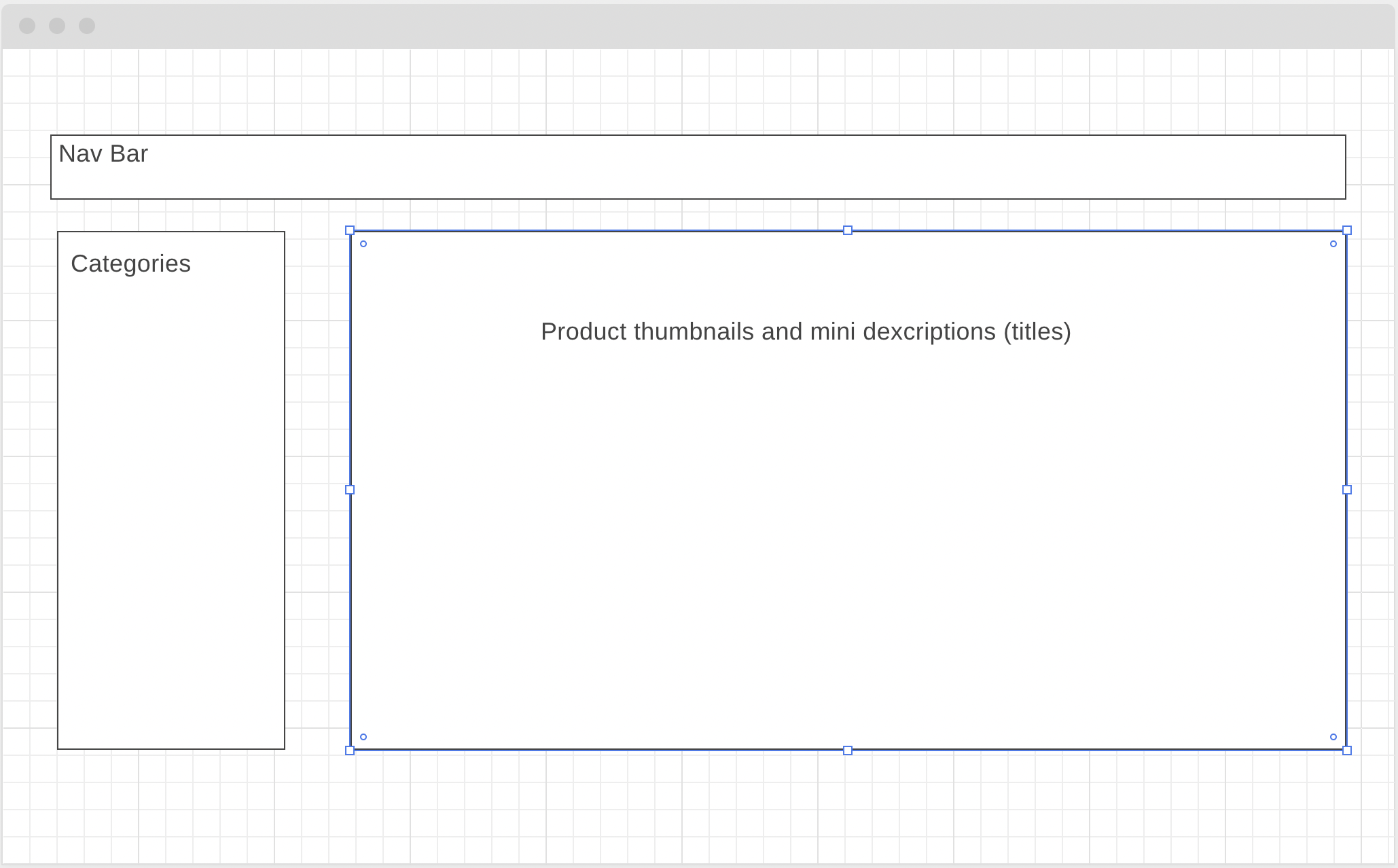Image resolution: width=1398 pixels, height=868 pixels.
Task: Click the bottom-left corner resize handle
Action: pos(349,750)
